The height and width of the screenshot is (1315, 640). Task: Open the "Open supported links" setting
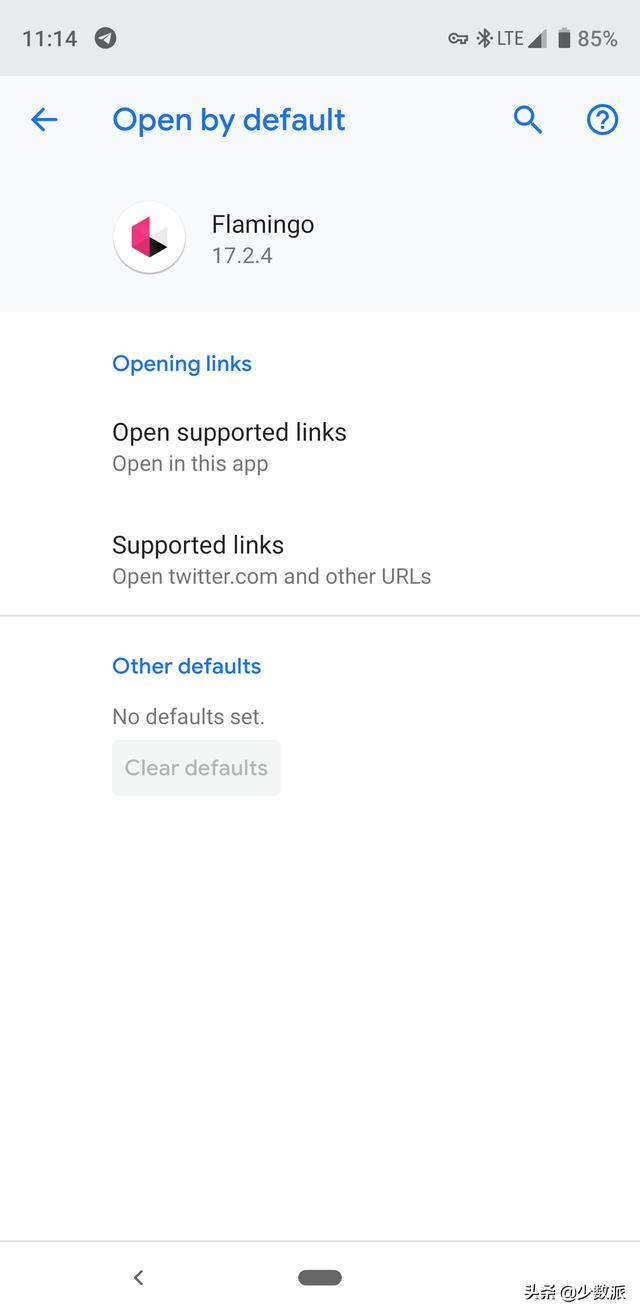pos(320,447)
